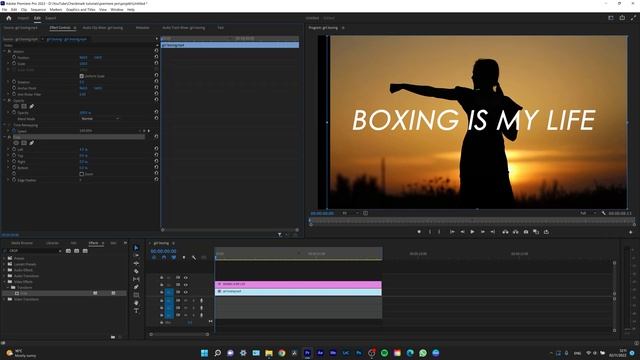Select free draw bezier pen under Opacity
Viewport: 640px width, 360px height.
tap(31, 106)
